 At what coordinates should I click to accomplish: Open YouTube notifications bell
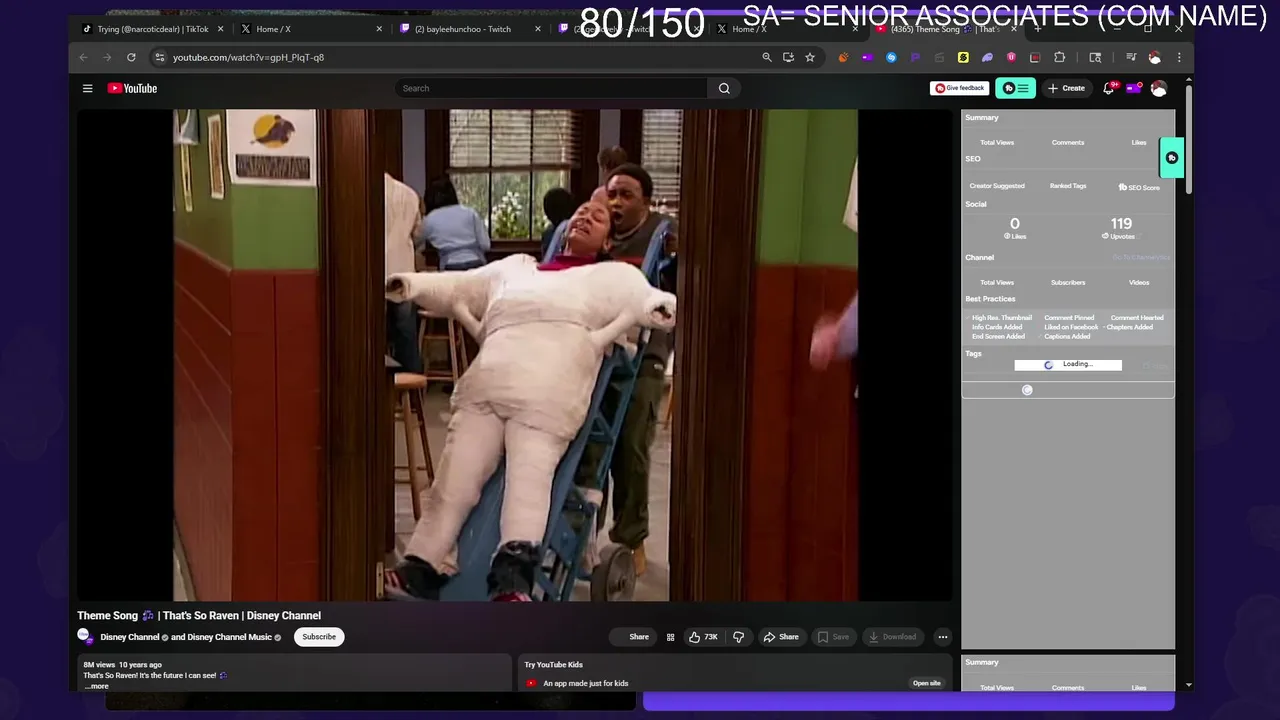(1109, 88)
